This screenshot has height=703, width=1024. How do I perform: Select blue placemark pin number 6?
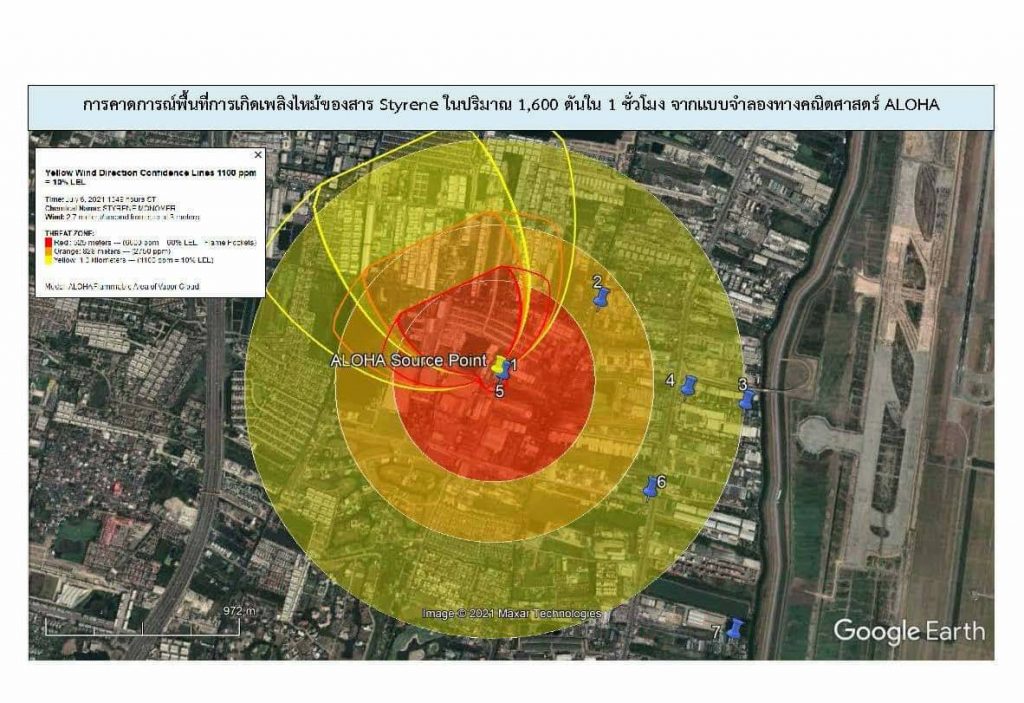(651, 487)
